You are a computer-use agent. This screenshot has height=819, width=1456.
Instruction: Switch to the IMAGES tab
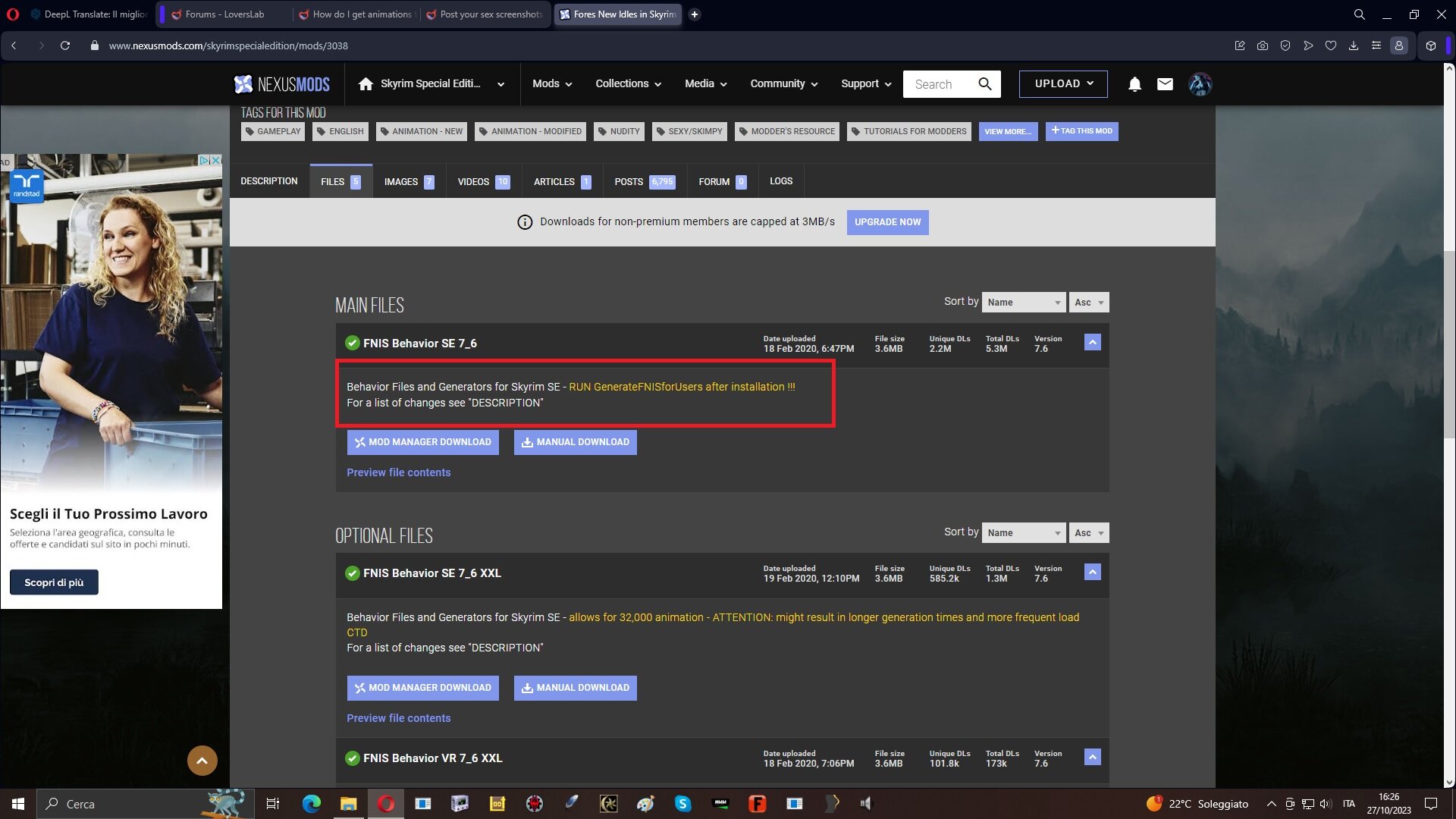click(409, 181)
